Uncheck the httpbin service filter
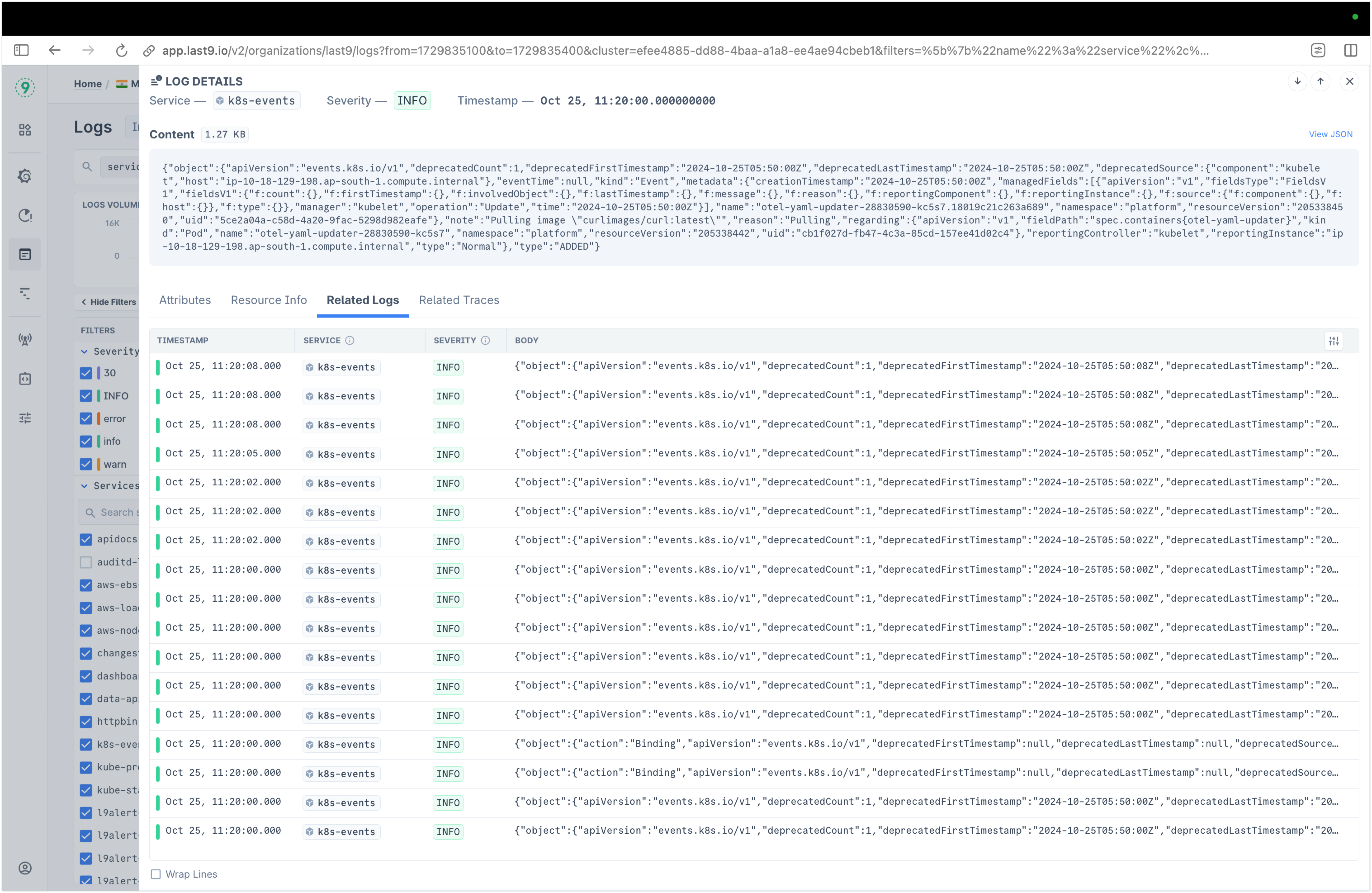 (86, 722)
